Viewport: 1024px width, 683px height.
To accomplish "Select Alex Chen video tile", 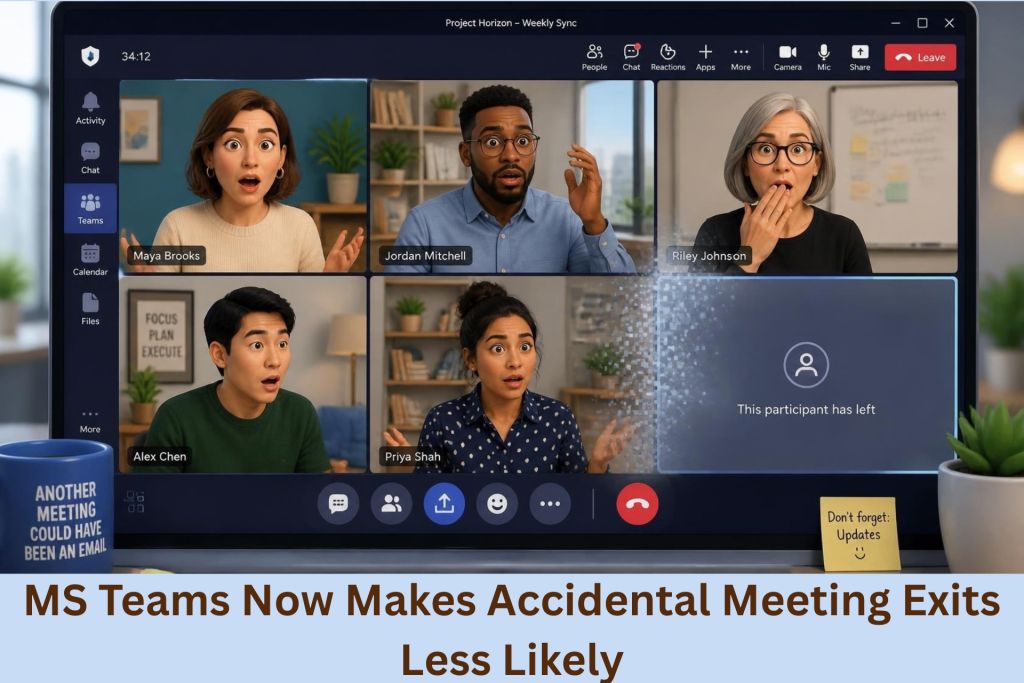I will pos(243,374).
